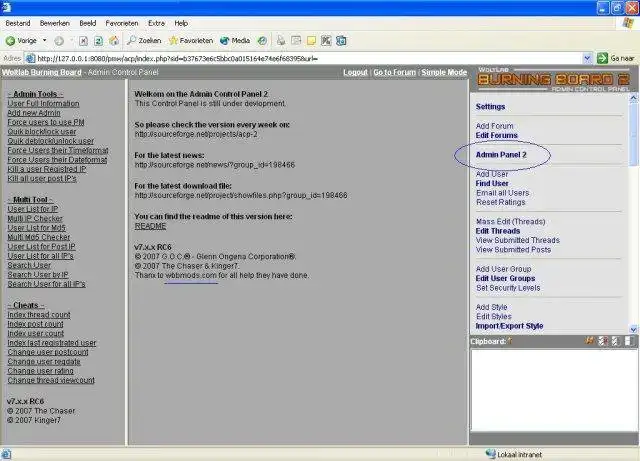The image size is (640, 461).
Task: Click the wbbmods.com link
Action: [191, 275]
